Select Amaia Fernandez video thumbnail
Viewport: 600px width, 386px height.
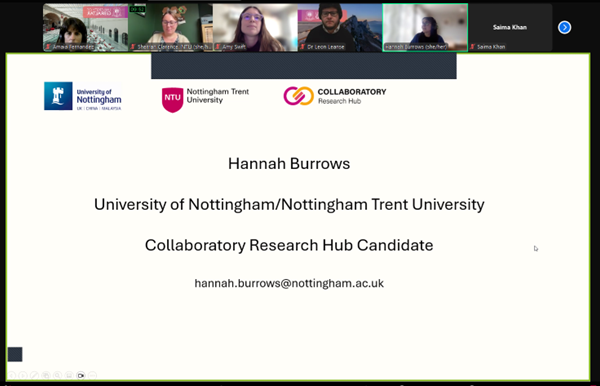(85, 28)
